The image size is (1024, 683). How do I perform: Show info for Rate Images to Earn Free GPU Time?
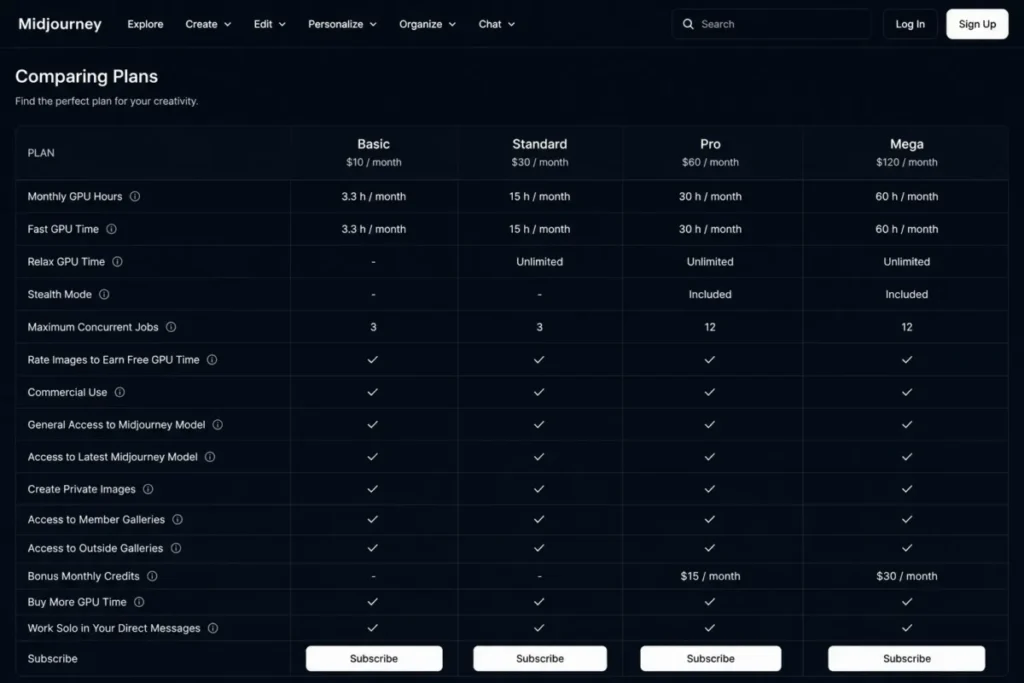tap(212, 360)
